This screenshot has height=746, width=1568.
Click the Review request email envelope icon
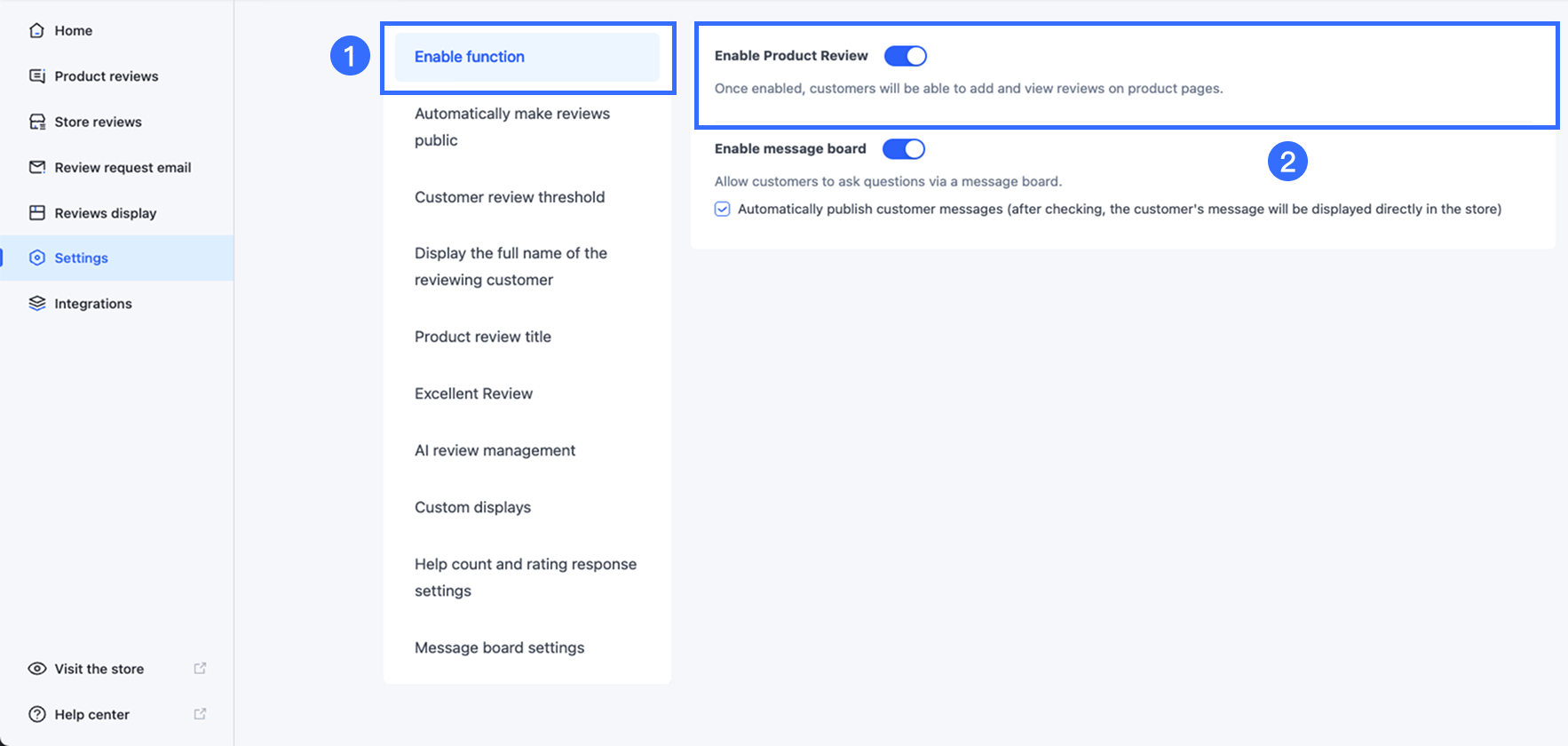[36, 167]
